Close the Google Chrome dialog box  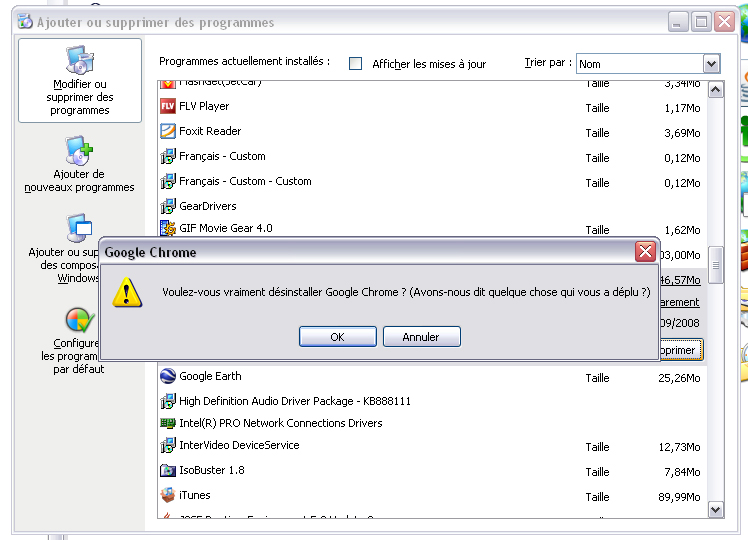click(645, 252)
